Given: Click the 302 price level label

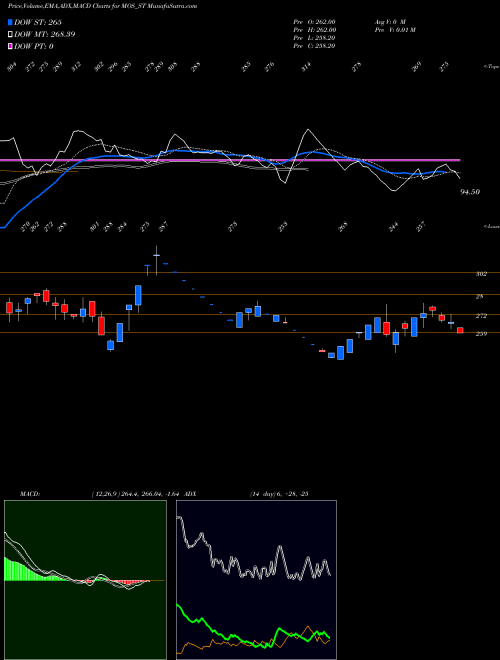Looking at the screenshot, I should coord(481,274).
